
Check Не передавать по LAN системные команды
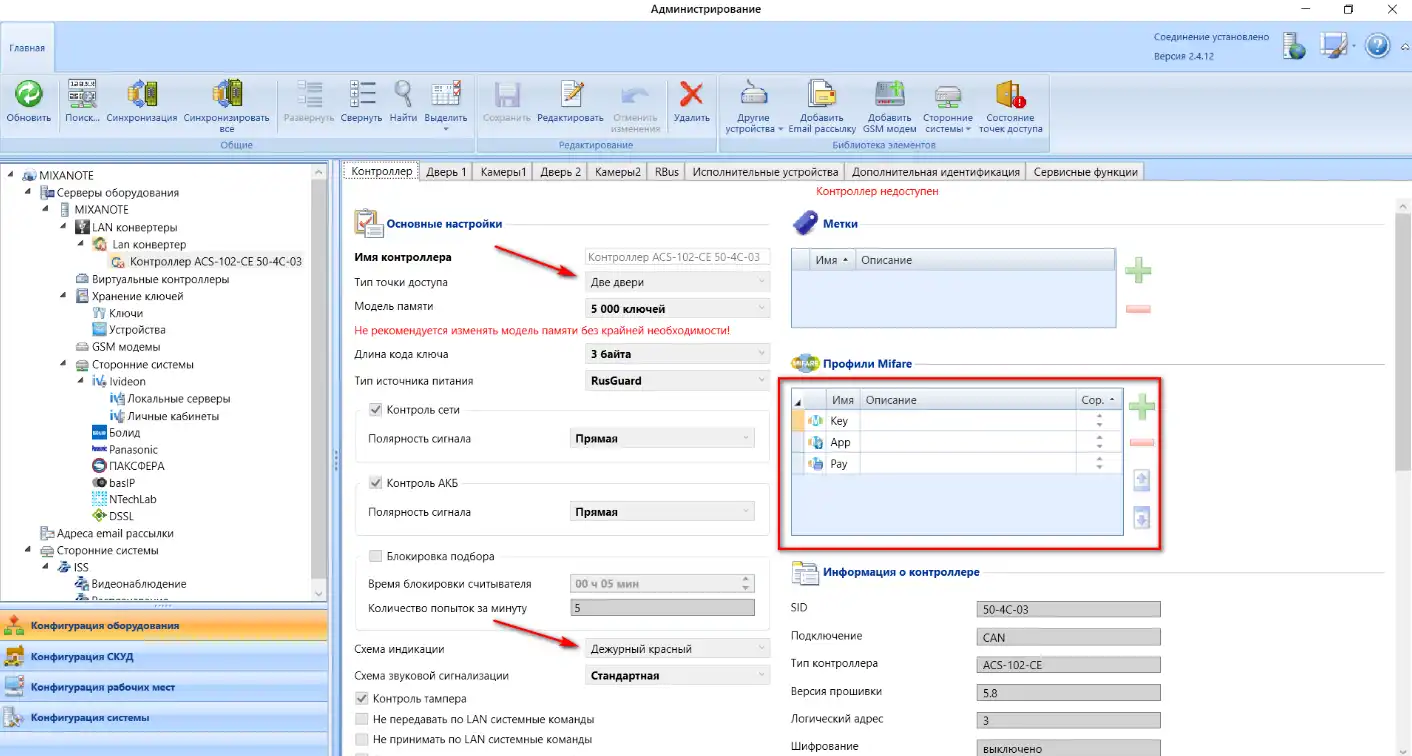(x=362, y=719)
